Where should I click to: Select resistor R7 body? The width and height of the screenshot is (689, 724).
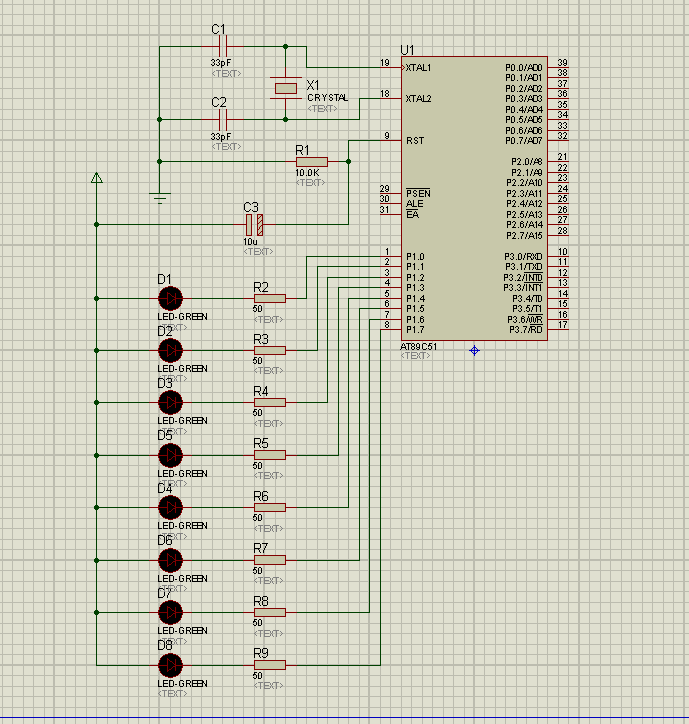click(x=270, y=560)
